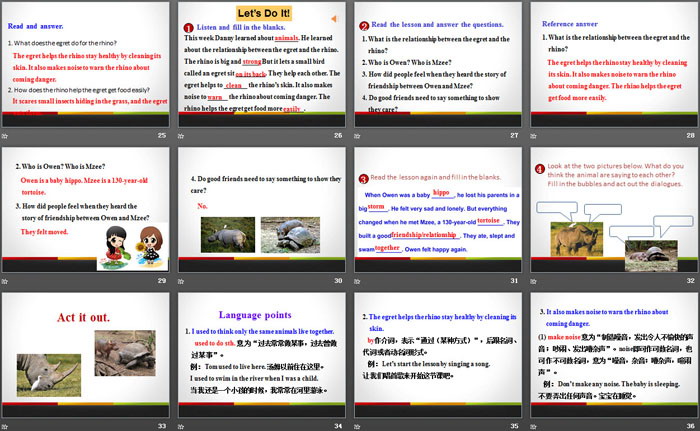The height and width of the screenshot is (431, 700).
Task: Select the 'Who is Owen? Who is Mzee?' slide
Action: click(x=86, y=210)
